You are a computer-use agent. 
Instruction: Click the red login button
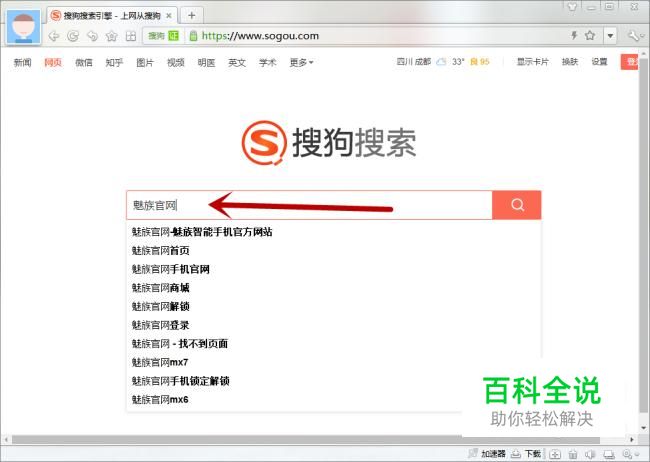(x=629, y=62)
